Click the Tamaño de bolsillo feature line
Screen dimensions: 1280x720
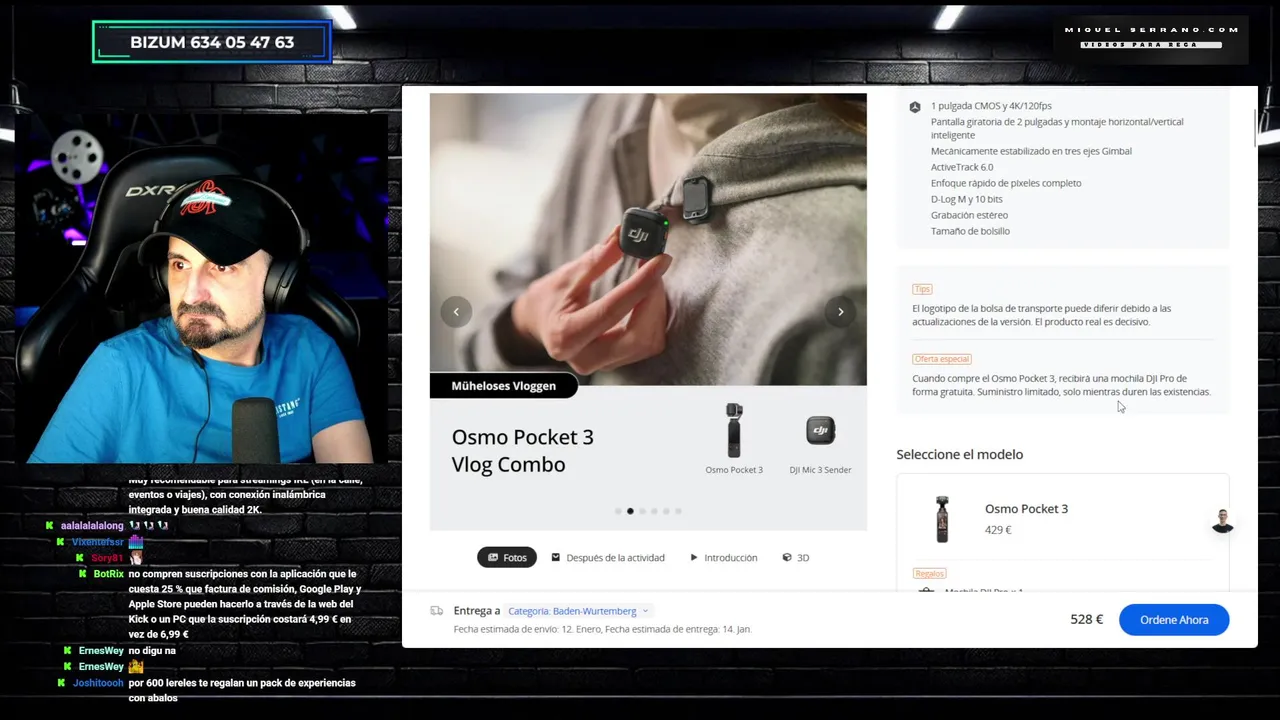pyautogui.click(x=970, y=231)
